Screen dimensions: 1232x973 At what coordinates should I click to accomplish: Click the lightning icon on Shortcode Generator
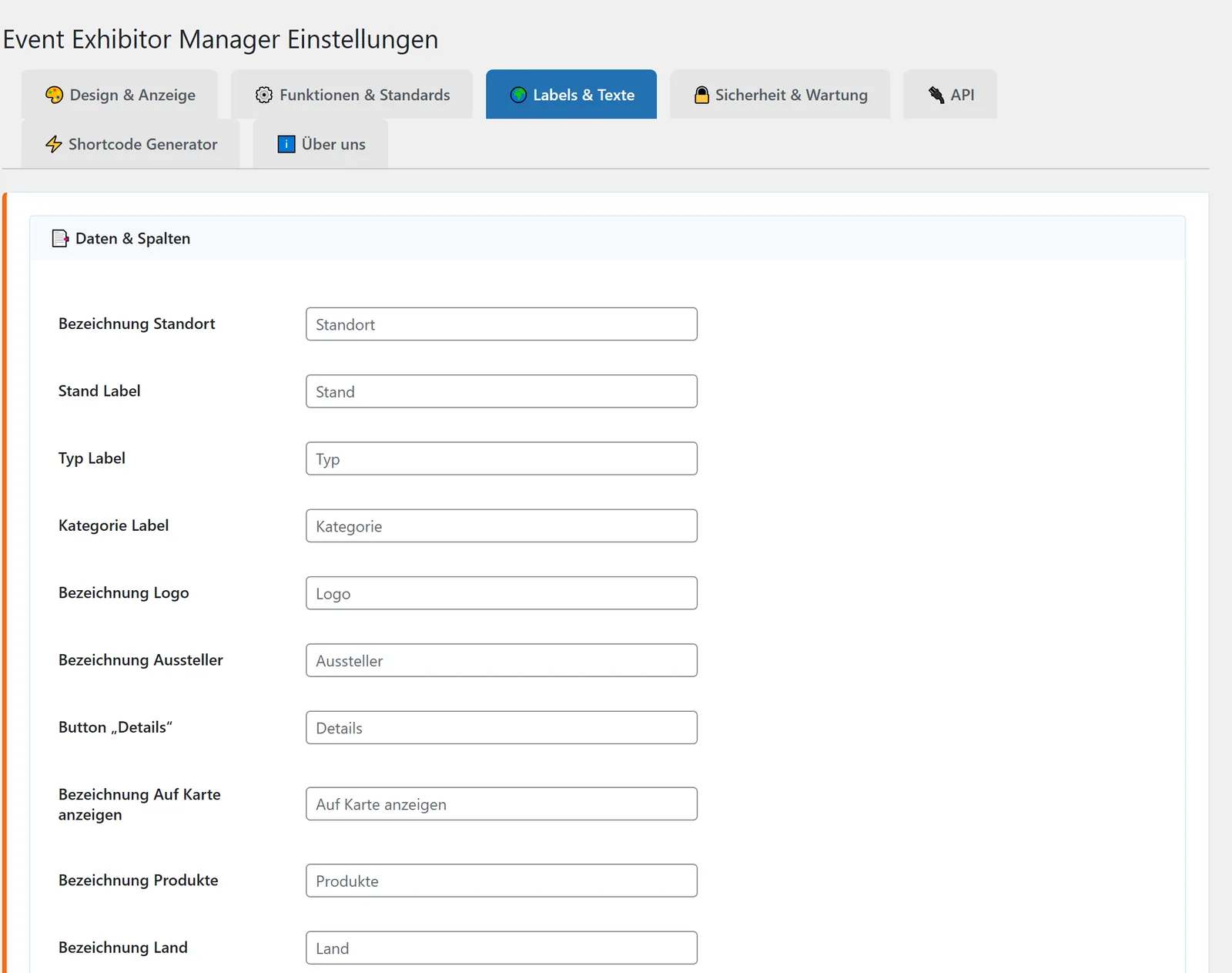click(x=53, y=144)
